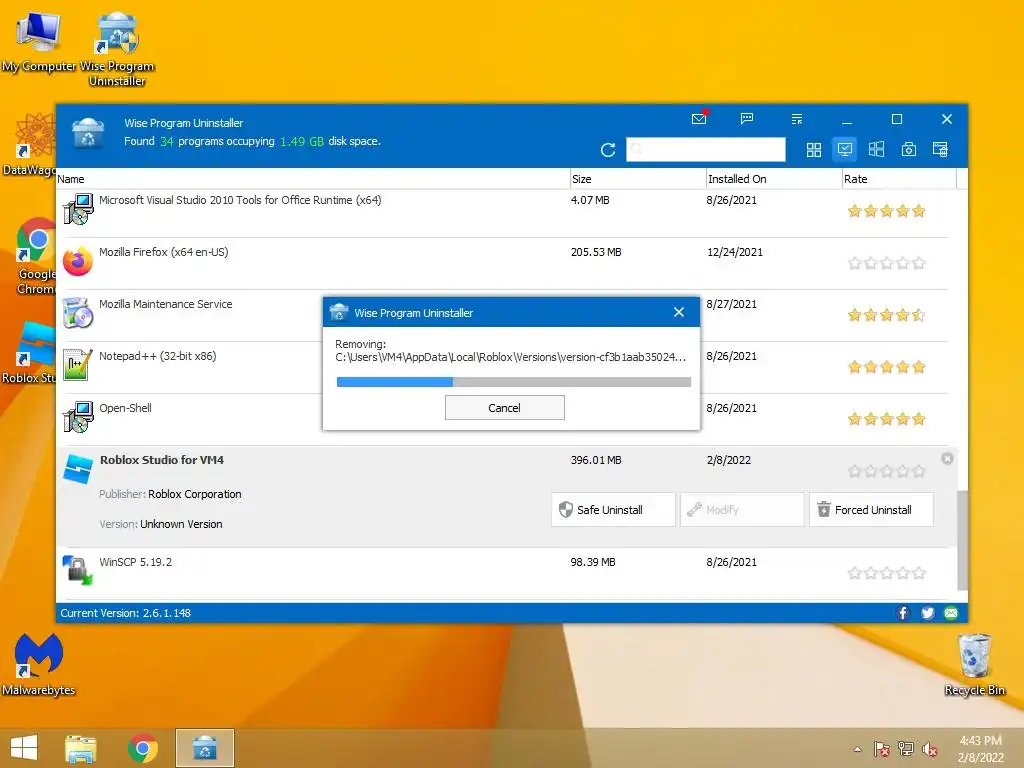
Task: Show hidden system tray icons
Action: coord(857,749)
